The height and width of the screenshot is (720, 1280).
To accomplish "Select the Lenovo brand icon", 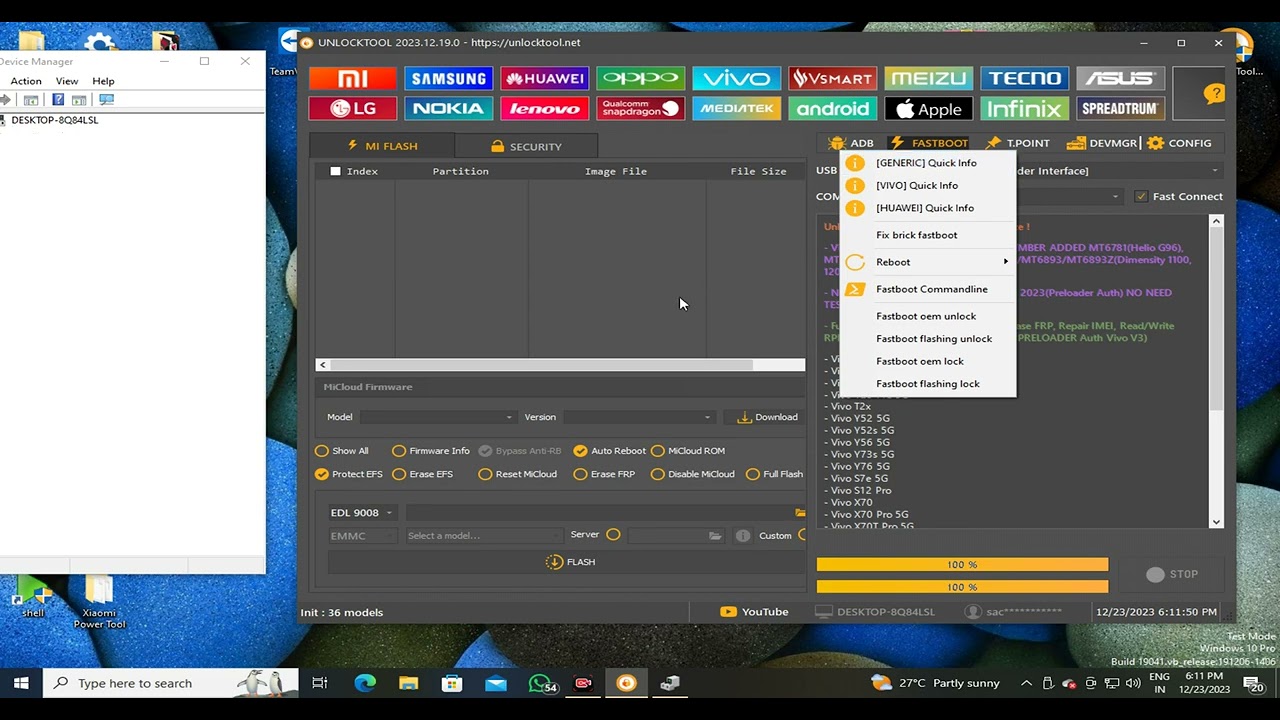I will click(x=544, y=108).
